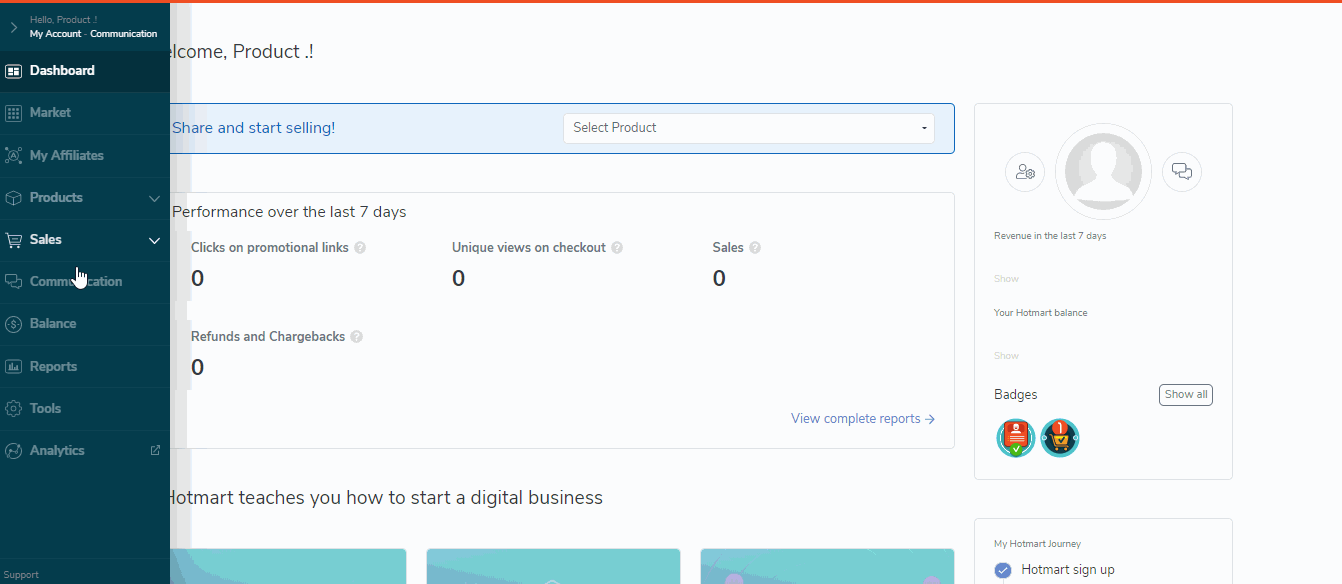
Task: Open profile settings icon beside avatar
Action: pos(1025,172)
